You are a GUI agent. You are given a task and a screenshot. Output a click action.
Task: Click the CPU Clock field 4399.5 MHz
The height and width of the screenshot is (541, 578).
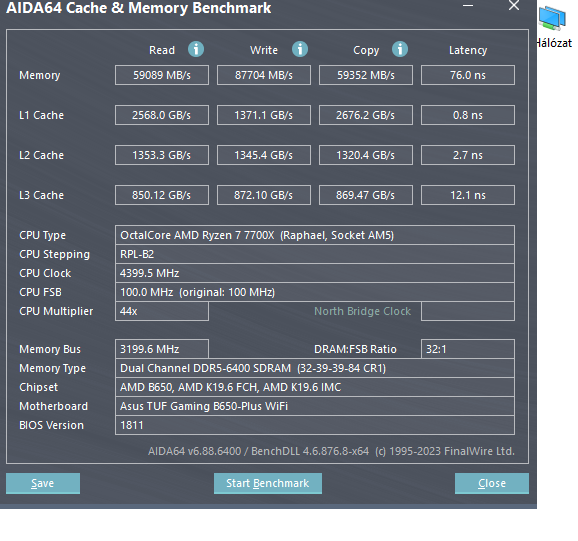coord(315,273)
